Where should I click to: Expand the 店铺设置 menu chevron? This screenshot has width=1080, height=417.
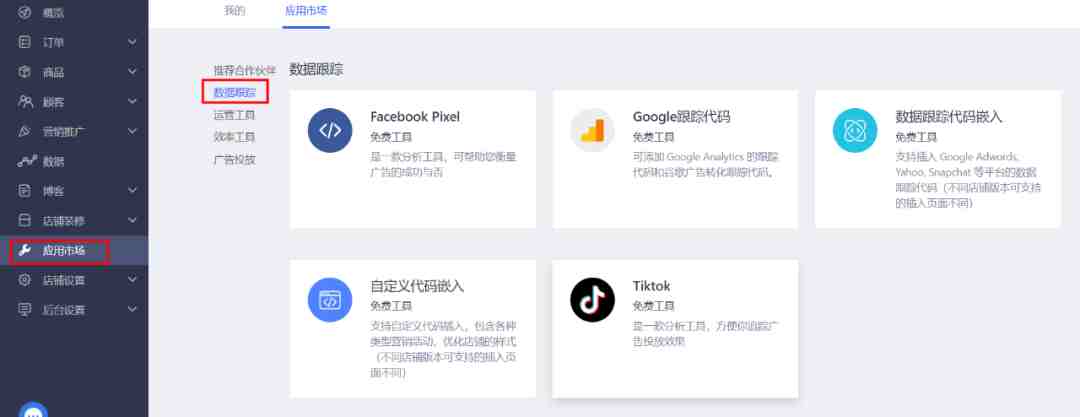[x=132, y=280]
